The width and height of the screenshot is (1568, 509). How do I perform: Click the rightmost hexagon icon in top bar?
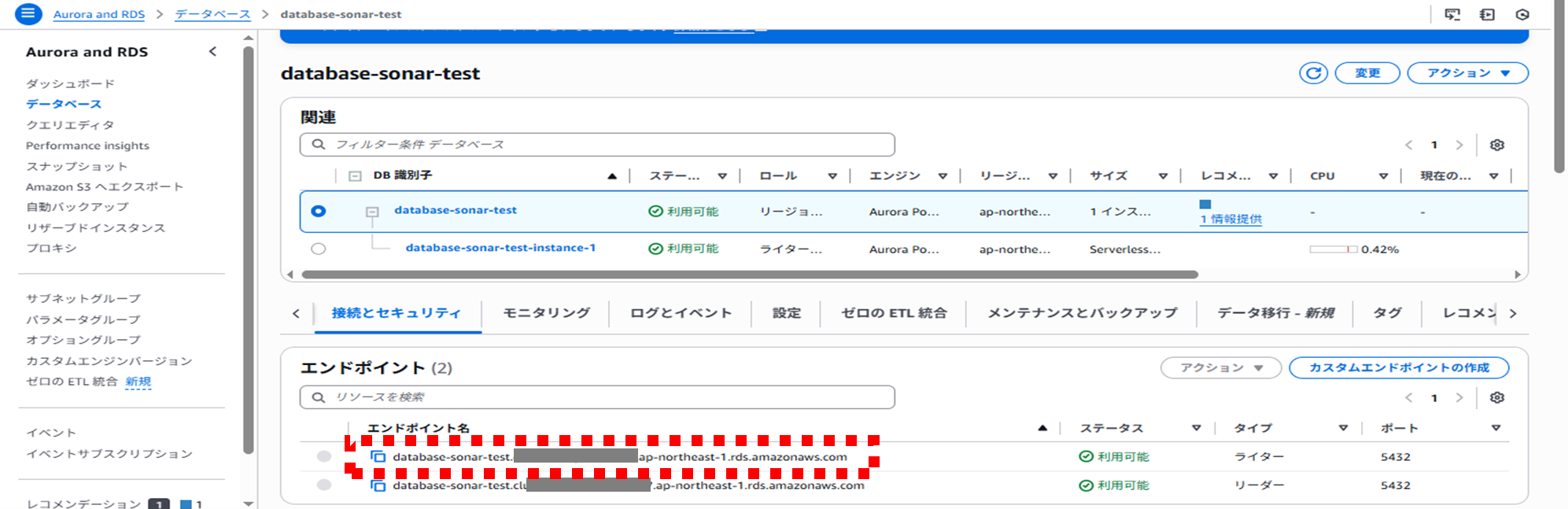coord(1522,14)
